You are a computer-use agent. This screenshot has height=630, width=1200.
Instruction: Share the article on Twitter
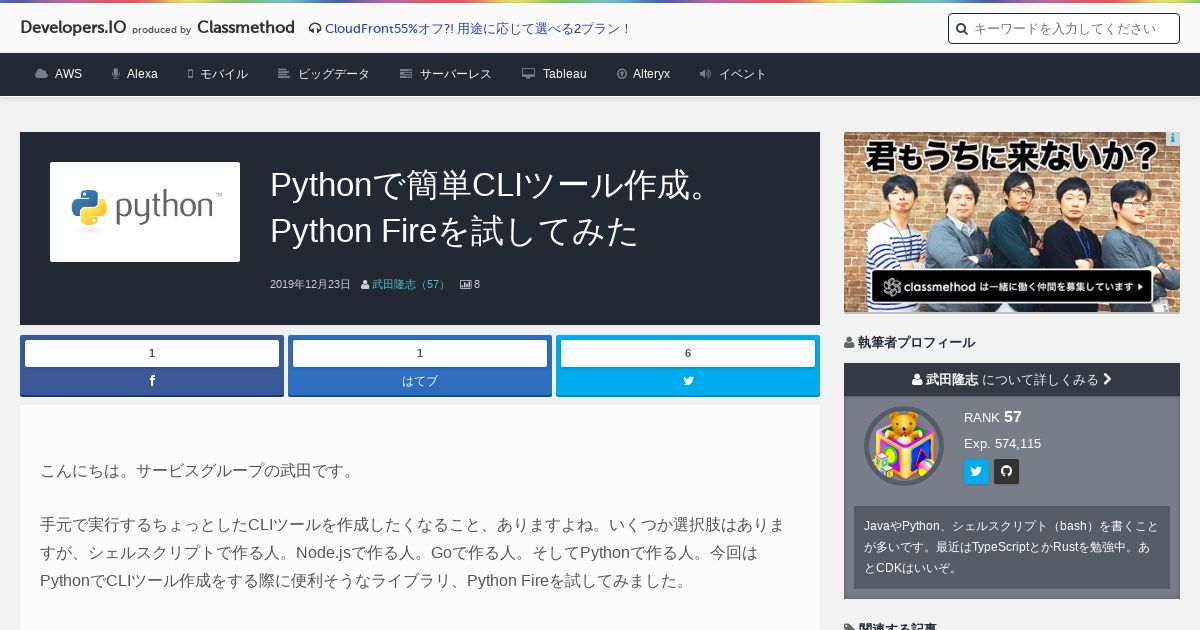click(688, 381)
